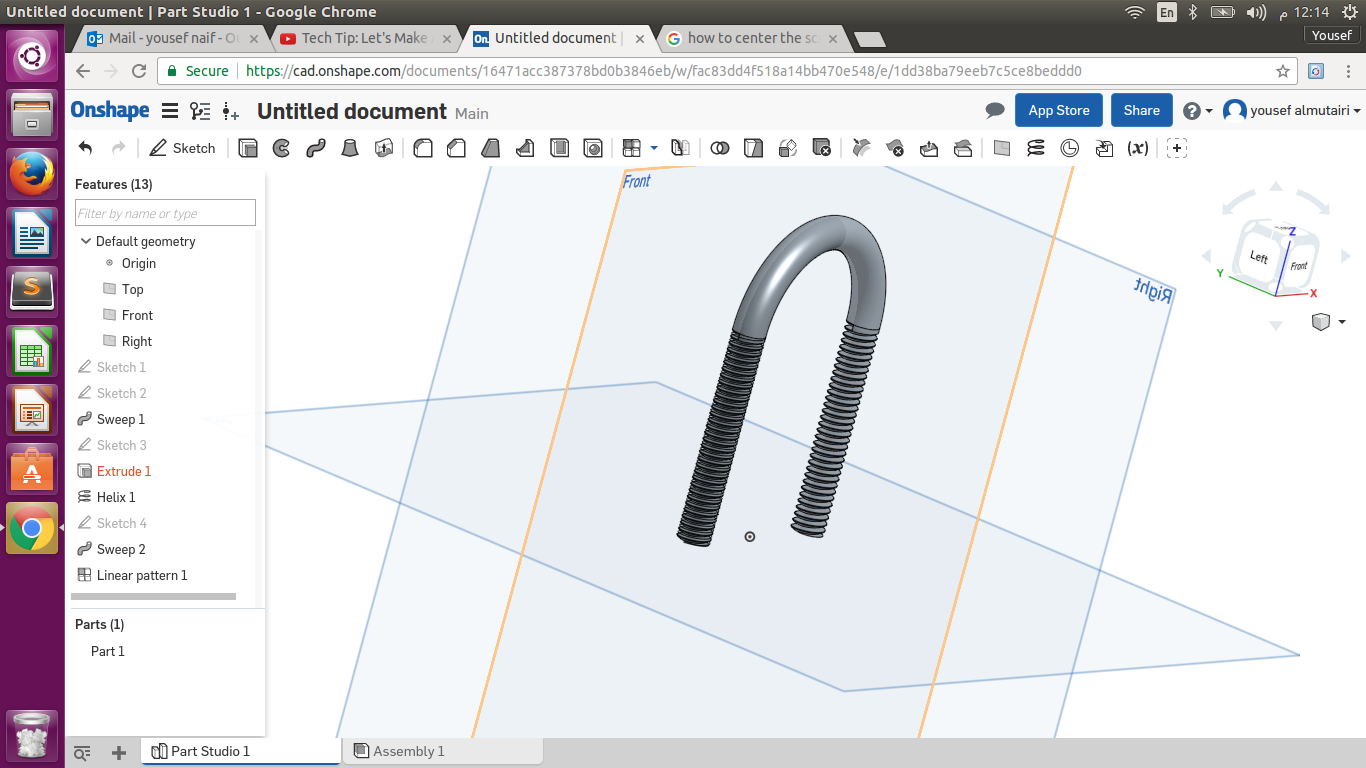Select the Chamfer tool
Screen dimensions: 1366x768
pyautogui.click(x=457, y=148)
